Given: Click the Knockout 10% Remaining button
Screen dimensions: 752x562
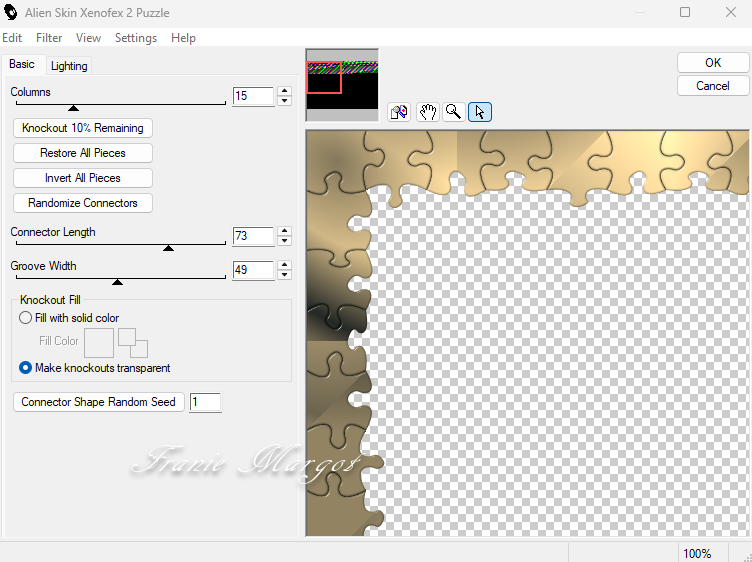Looking at the screenshot, I should point(83,128).
